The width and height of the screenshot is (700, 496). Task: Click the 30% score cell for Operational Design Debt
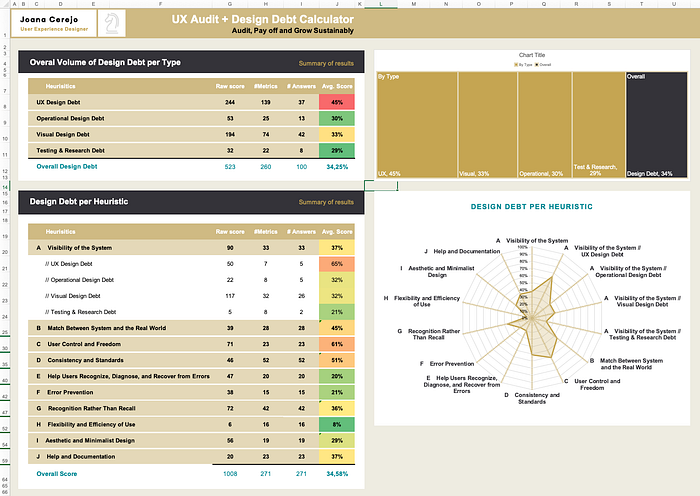(337, 118)
